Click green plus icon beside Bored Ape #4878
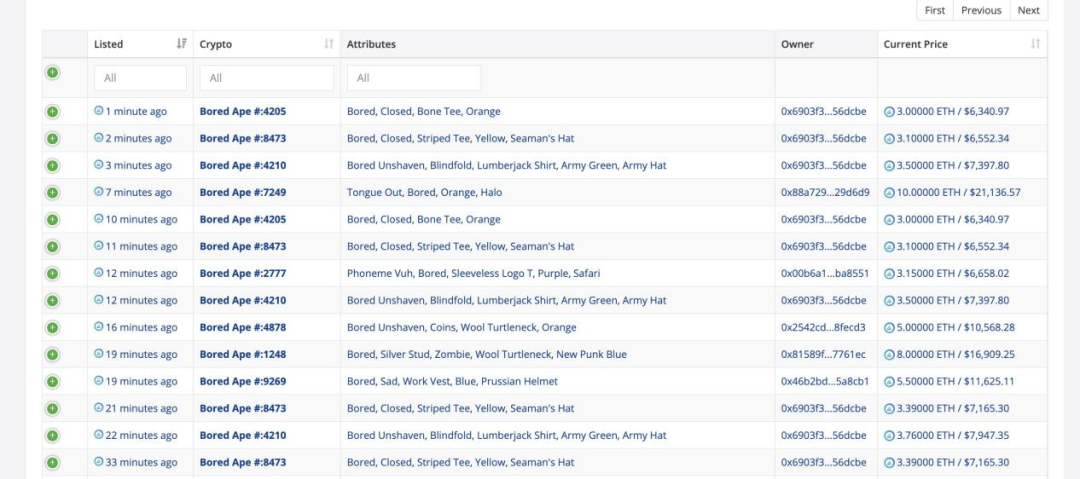The width and height of the screenshot is (1080, 479). pos(52,327)
